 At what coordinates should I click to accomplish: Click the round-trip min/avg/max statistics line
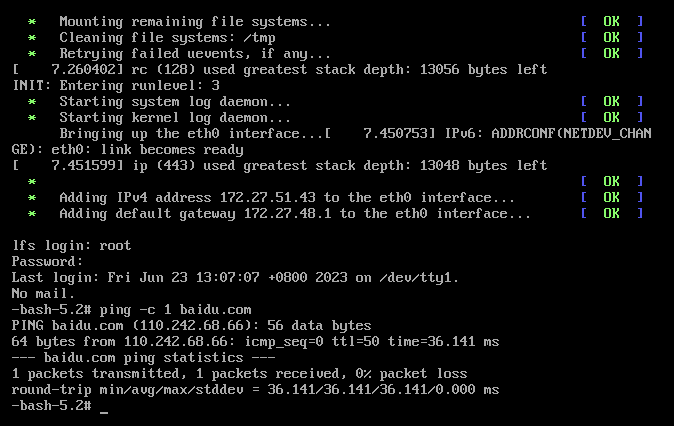[x=255, y=389]
